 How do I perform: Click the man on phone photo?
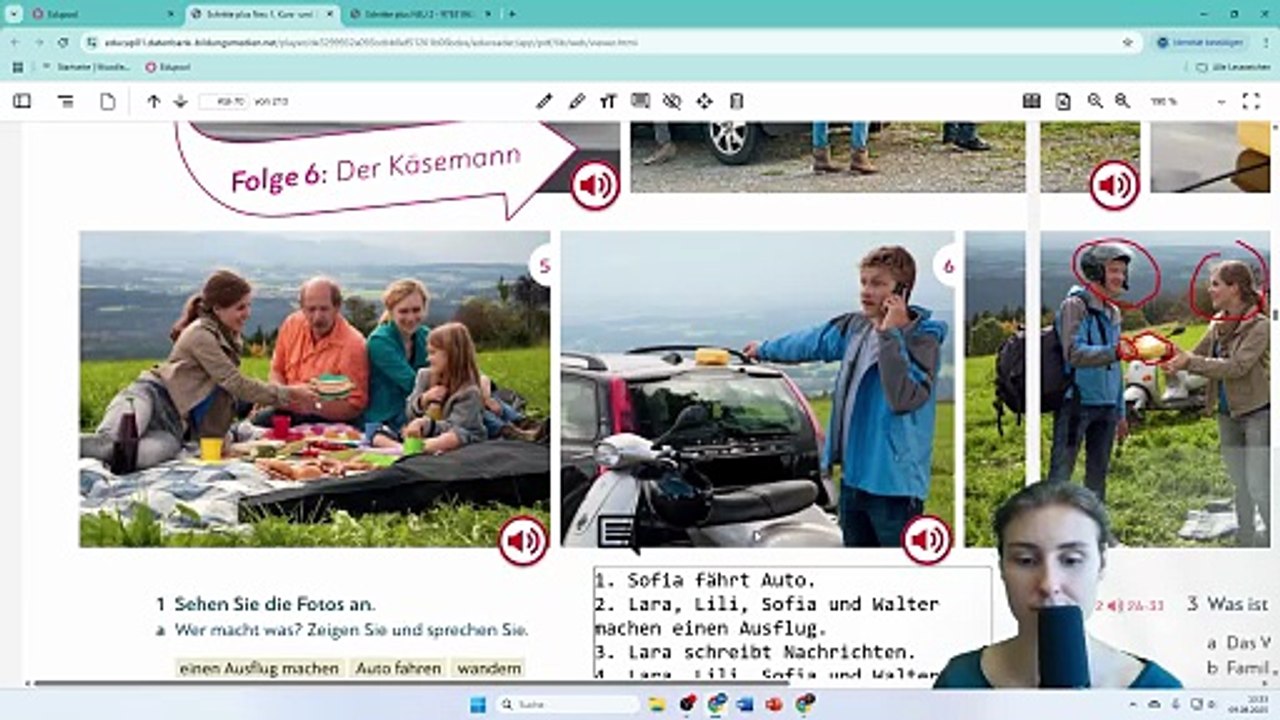(757, 389)
